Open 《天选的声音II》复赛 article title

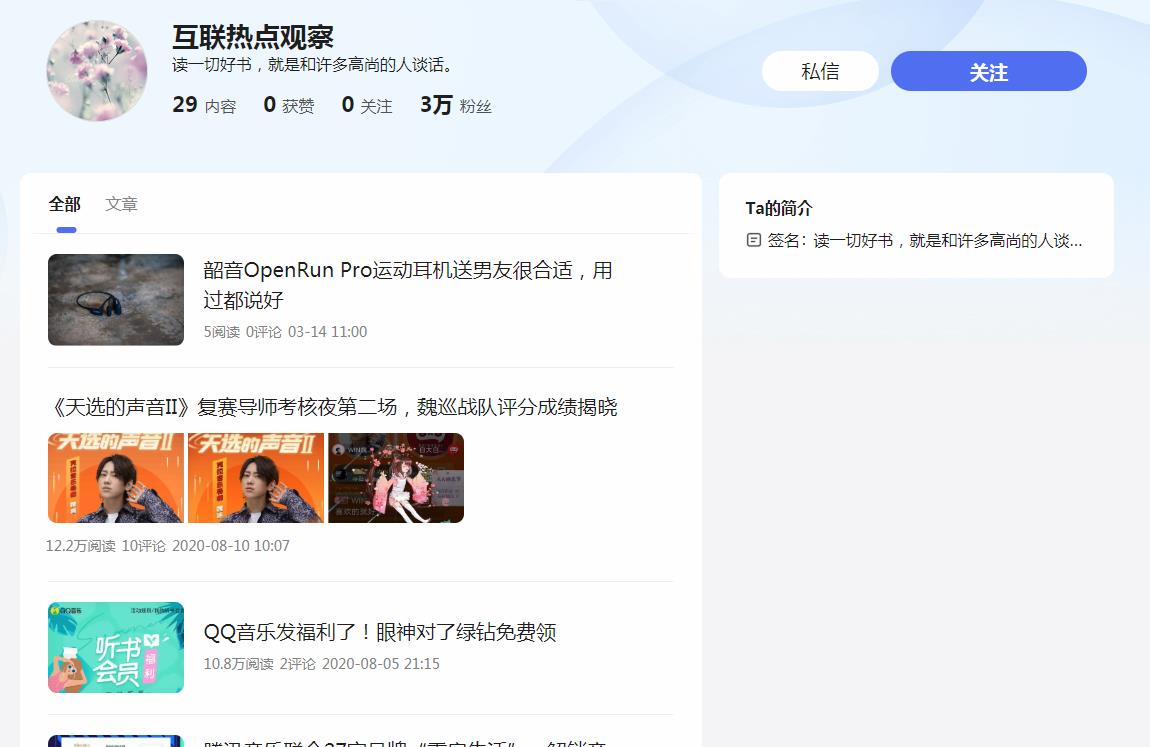[334, 407]
